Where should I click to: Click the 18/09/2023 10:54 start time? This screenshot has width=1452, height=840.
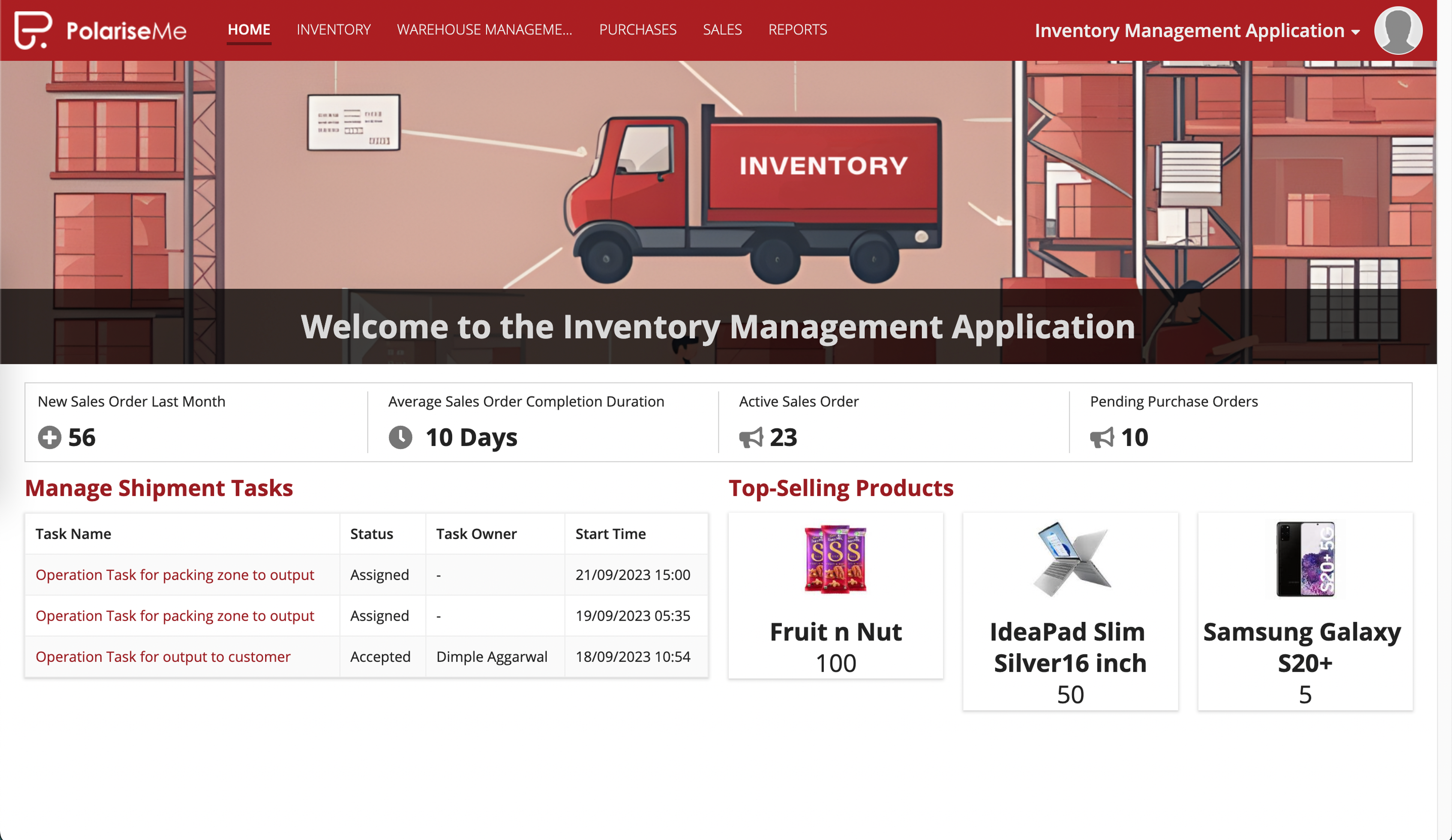[633, 656]
